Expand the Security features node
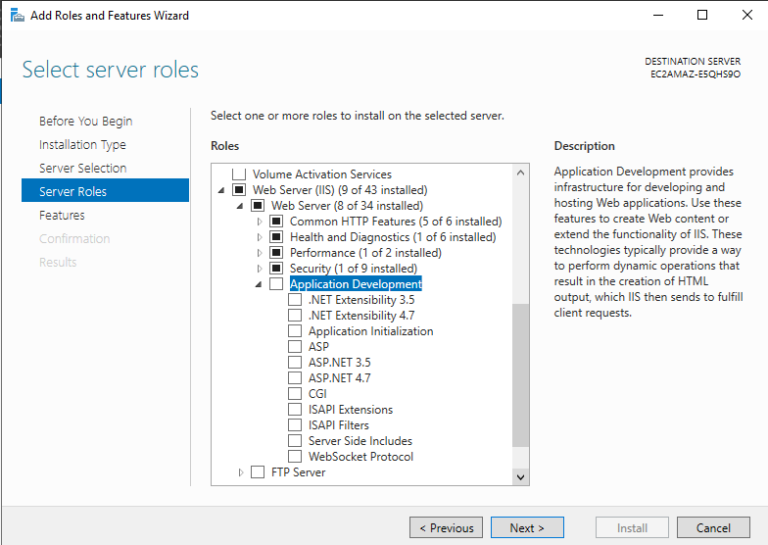768x545 pixels. click(x=260, y=268)
